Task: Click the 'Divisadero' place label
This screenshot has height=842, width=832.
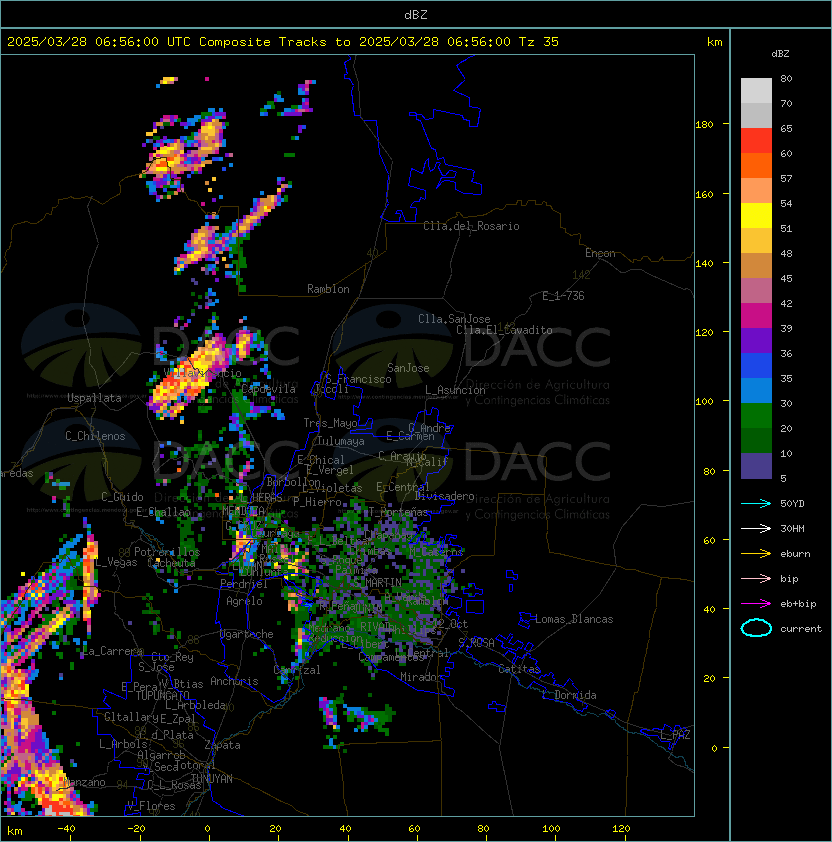Action: click(x=445, y=496)
